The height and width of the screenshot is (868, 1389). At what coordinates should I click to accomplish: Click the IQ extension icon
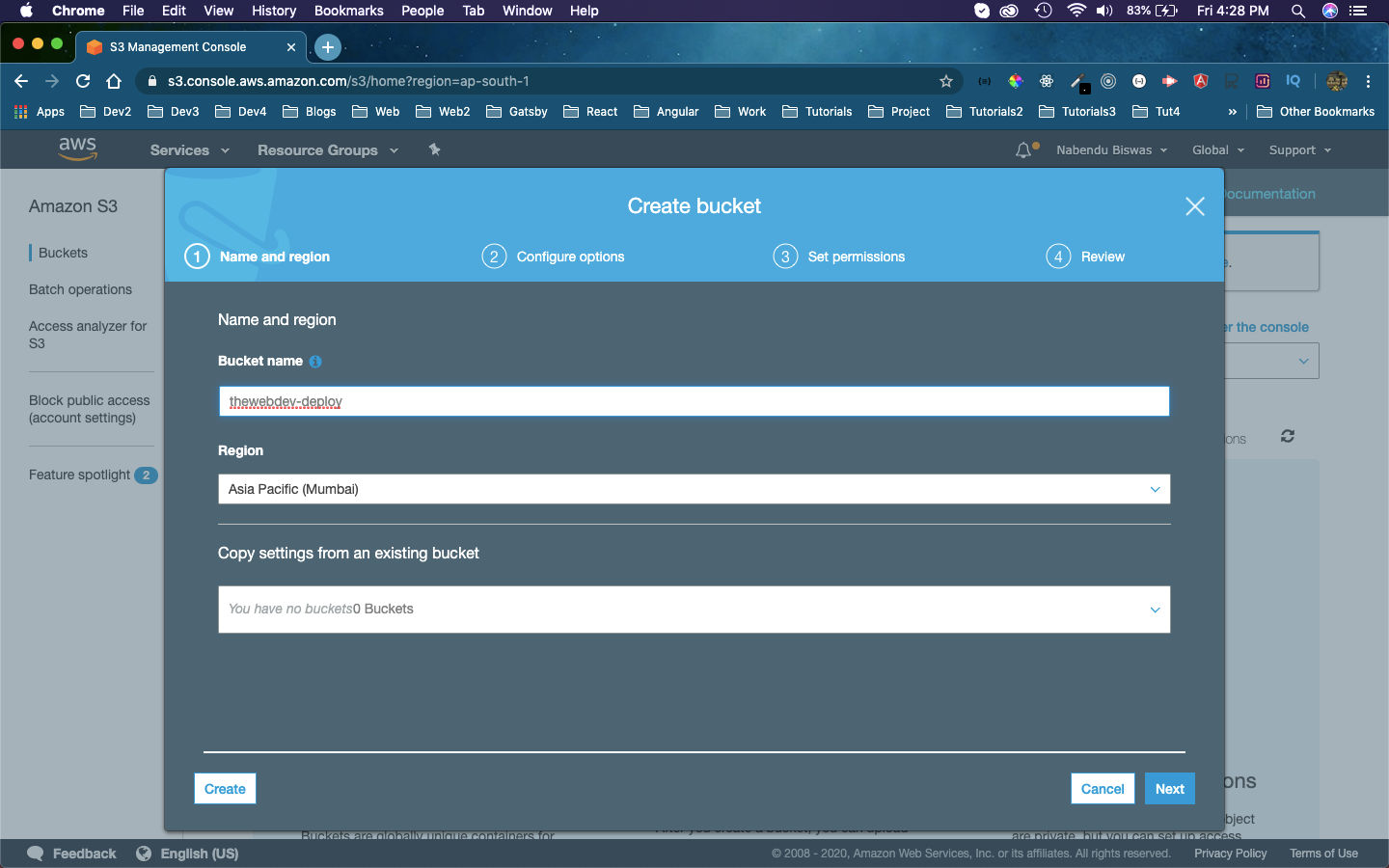coord(1294,81)
